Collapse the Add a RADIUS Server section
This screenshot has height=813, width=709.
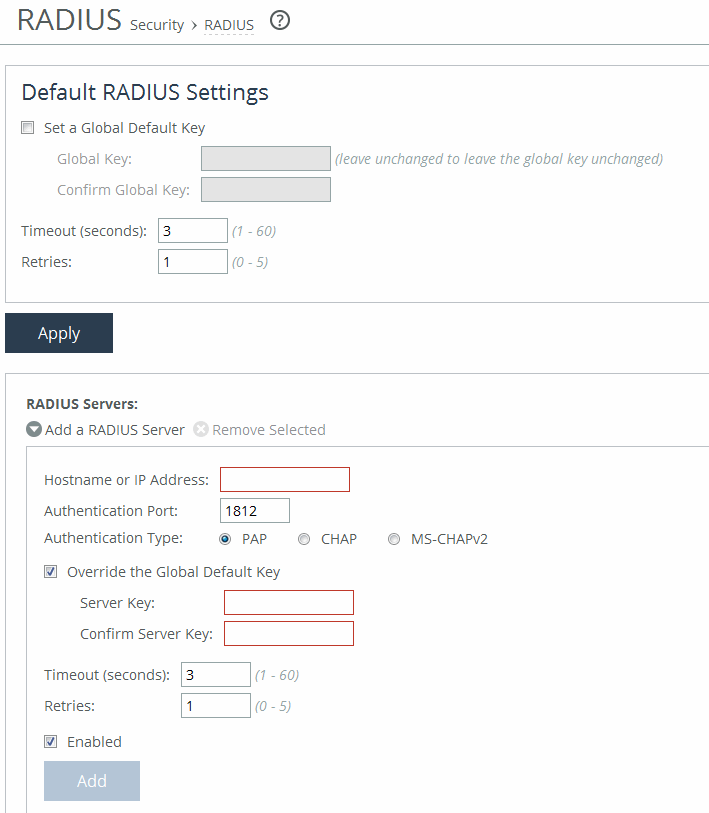[34, 430]
